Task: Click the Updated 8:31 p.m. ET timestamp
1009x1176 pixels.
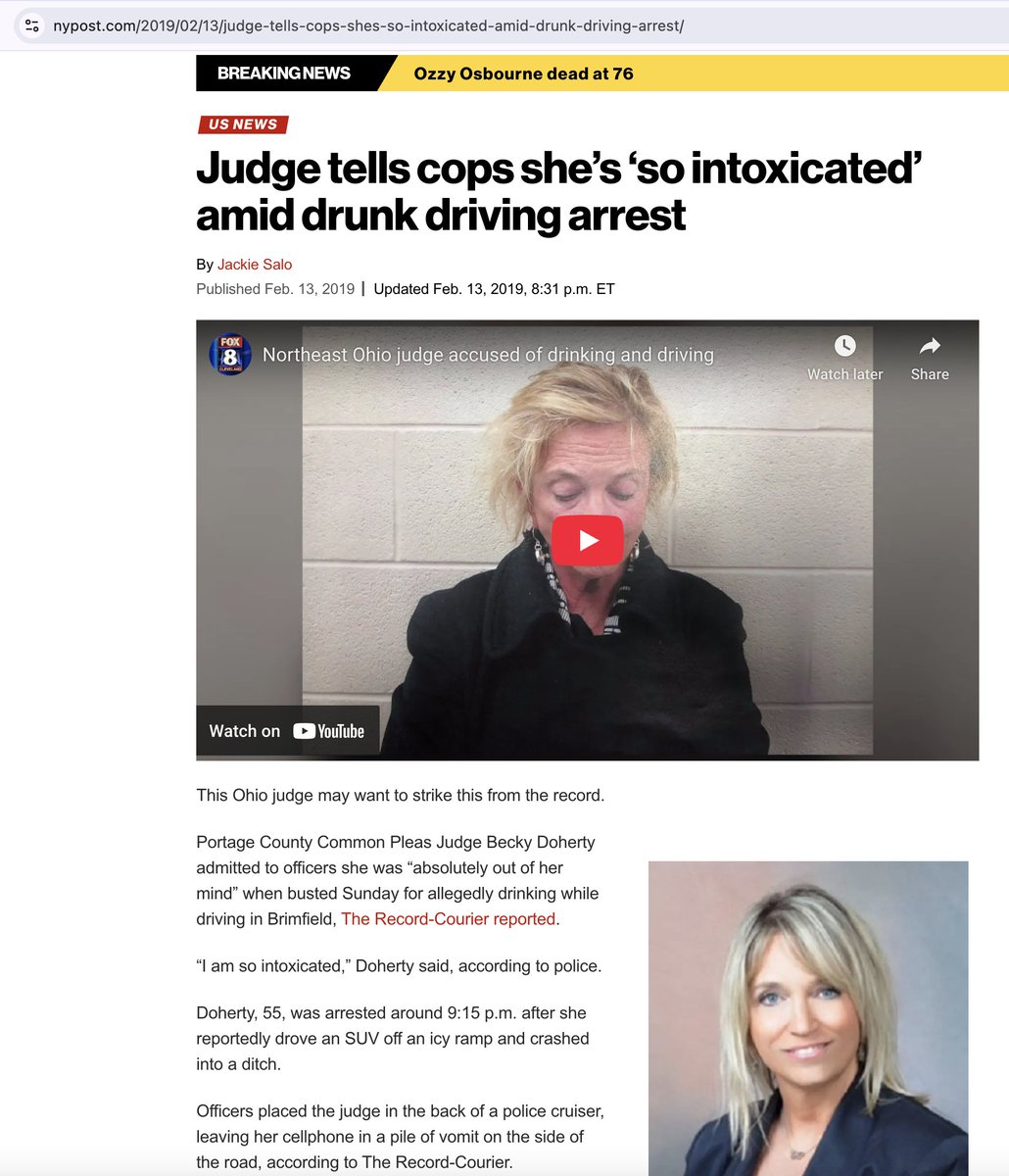Action: click(x=495, y=289)
